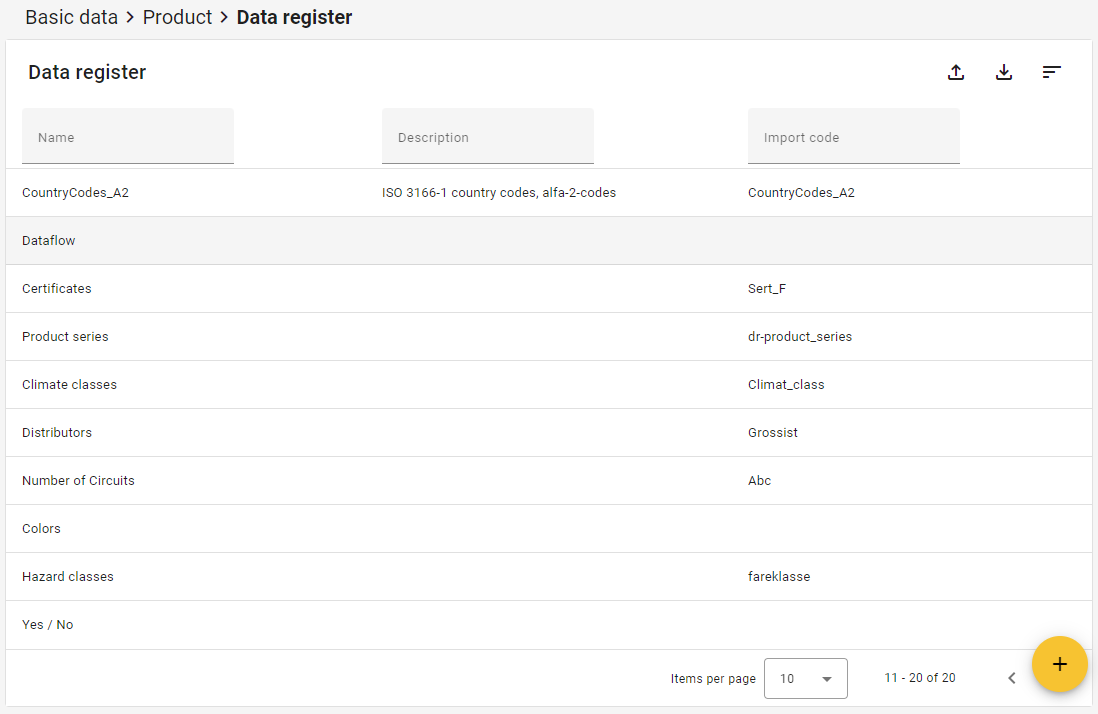Click the upload icon in Data register header
Image resolution: width=1098 pixels, height=714 pixels.
pos(956,72)
